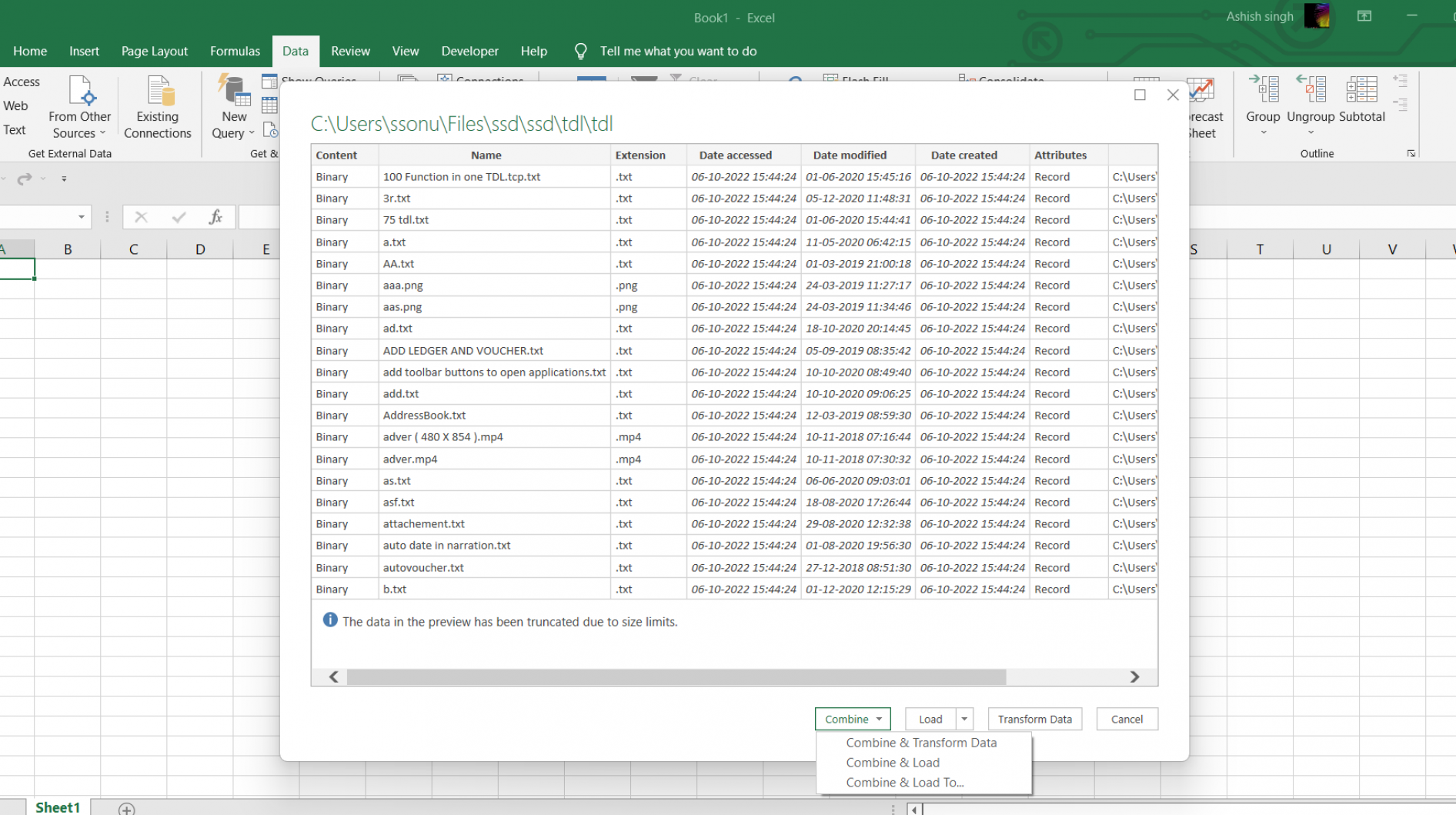Screen dimensions: 1456x815
Task: Open the Help tab
Action: (x=533, y=51)
